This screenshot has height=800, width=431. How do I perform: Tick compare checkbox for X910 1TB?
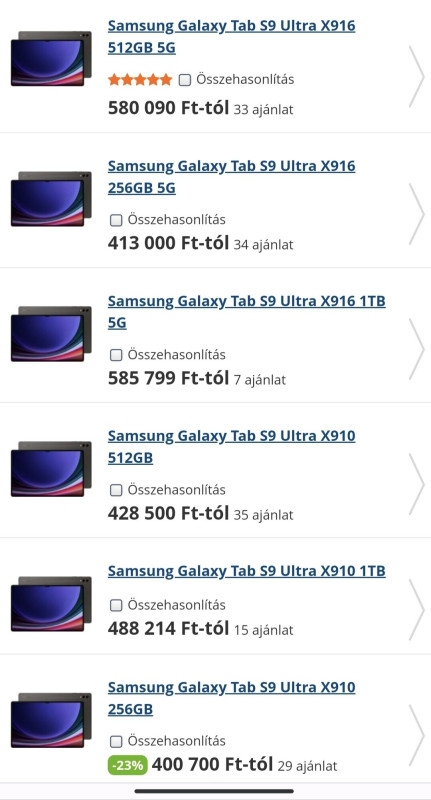point(116,605)
